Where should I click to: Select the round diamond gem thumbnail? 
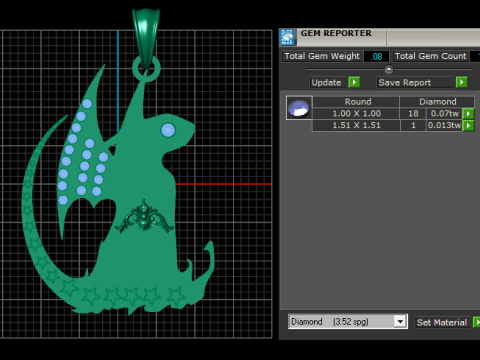click(x=299, y=108)
